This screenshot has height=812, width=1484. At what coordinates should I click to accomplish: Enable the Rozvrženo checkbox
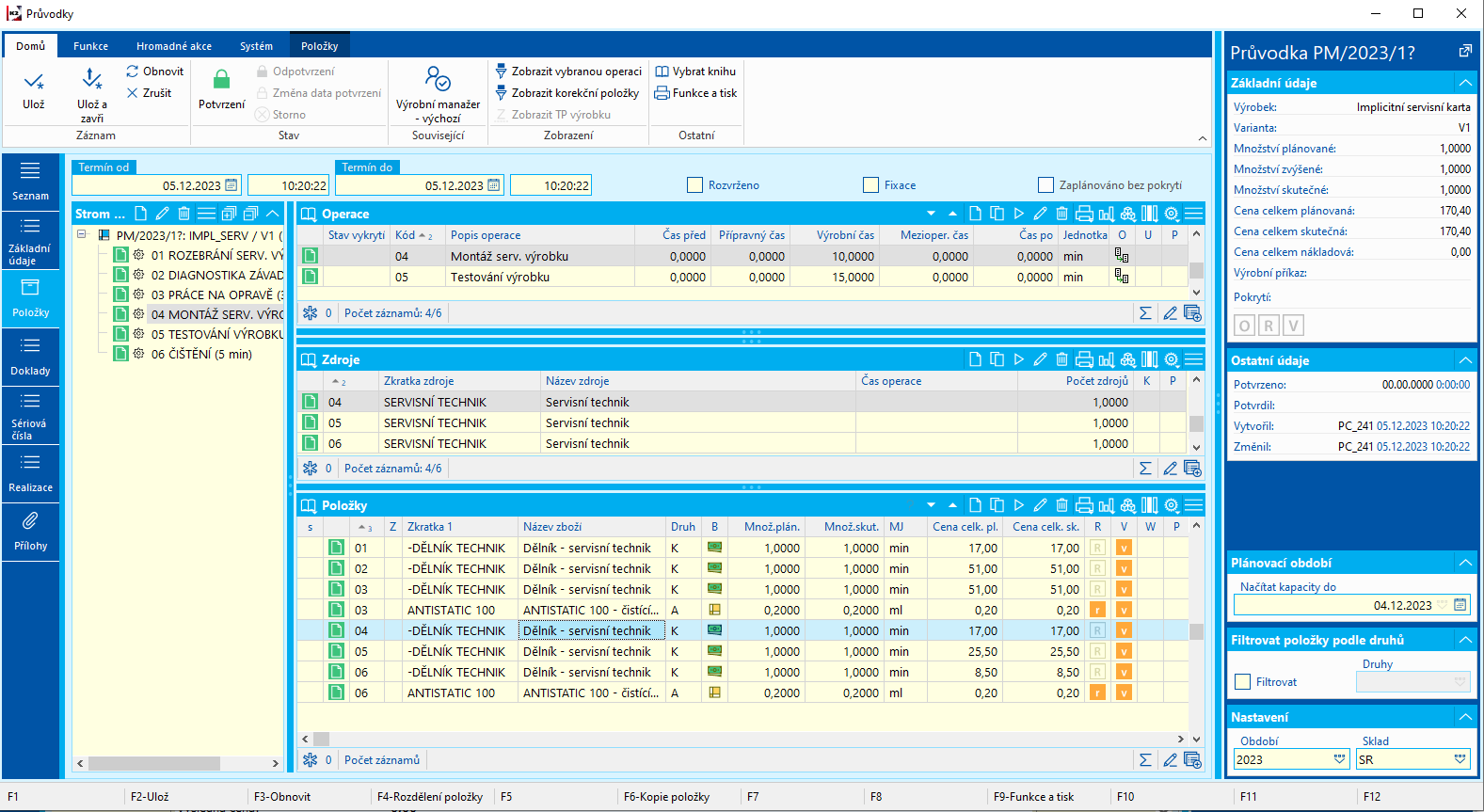695,185
